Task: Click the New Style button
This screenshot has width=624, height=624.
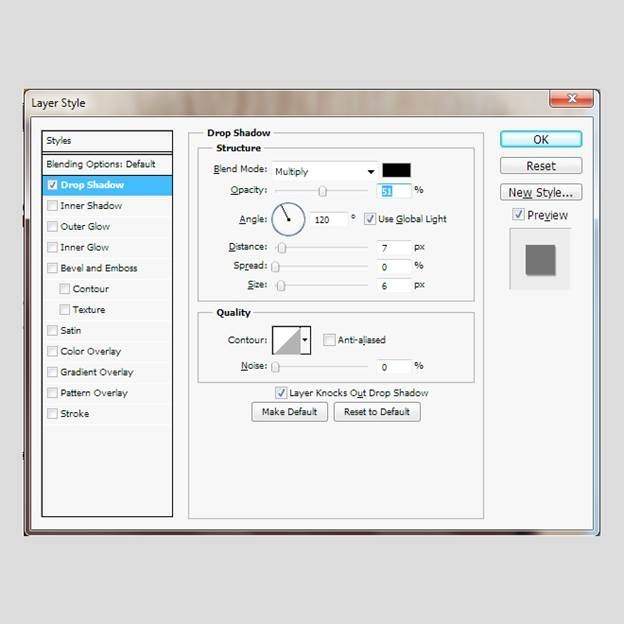Action: tap(540, 192)
